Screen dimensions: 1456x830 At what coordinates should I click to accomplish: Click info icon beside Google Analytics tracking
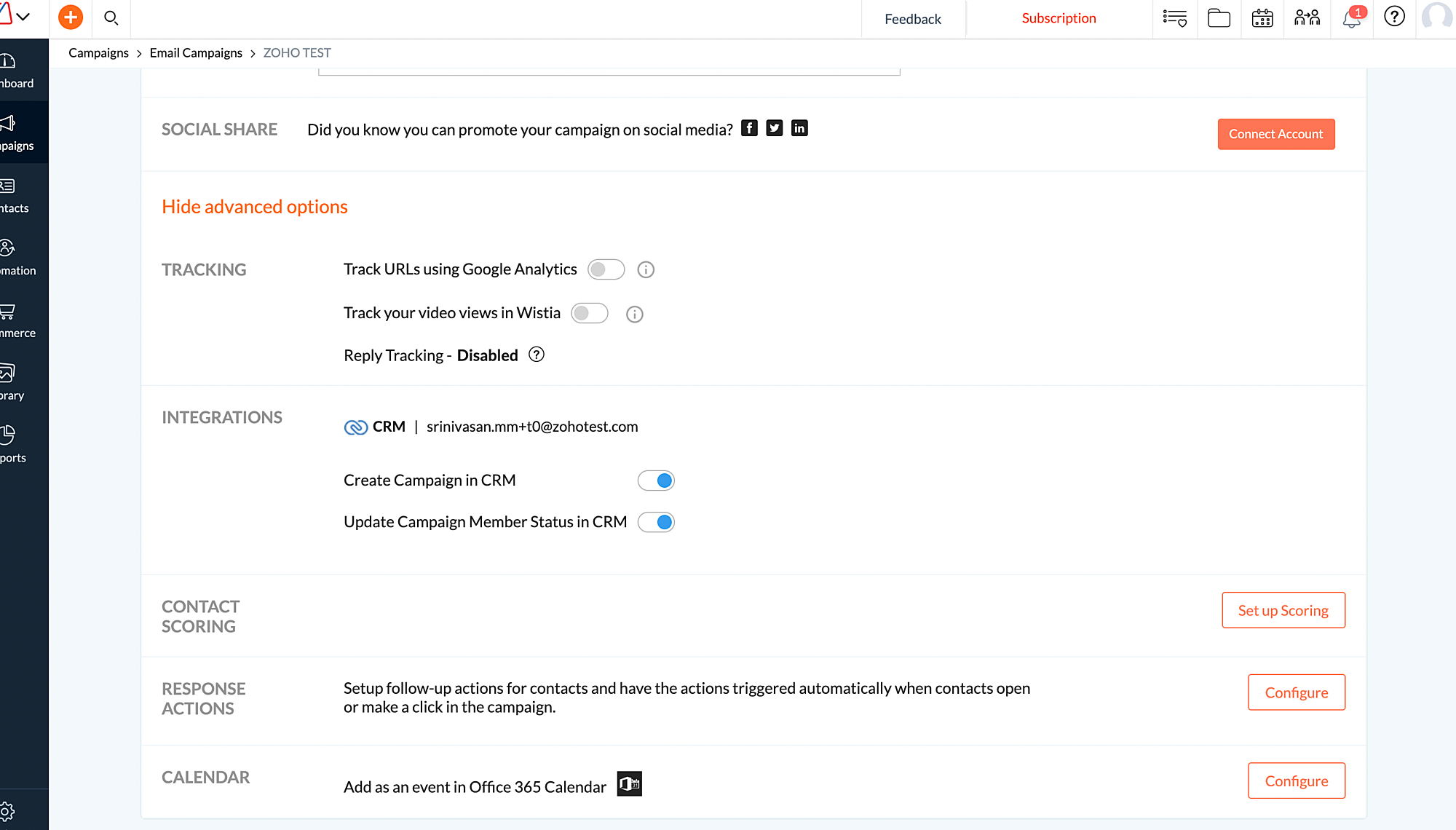tap(646, 270)
